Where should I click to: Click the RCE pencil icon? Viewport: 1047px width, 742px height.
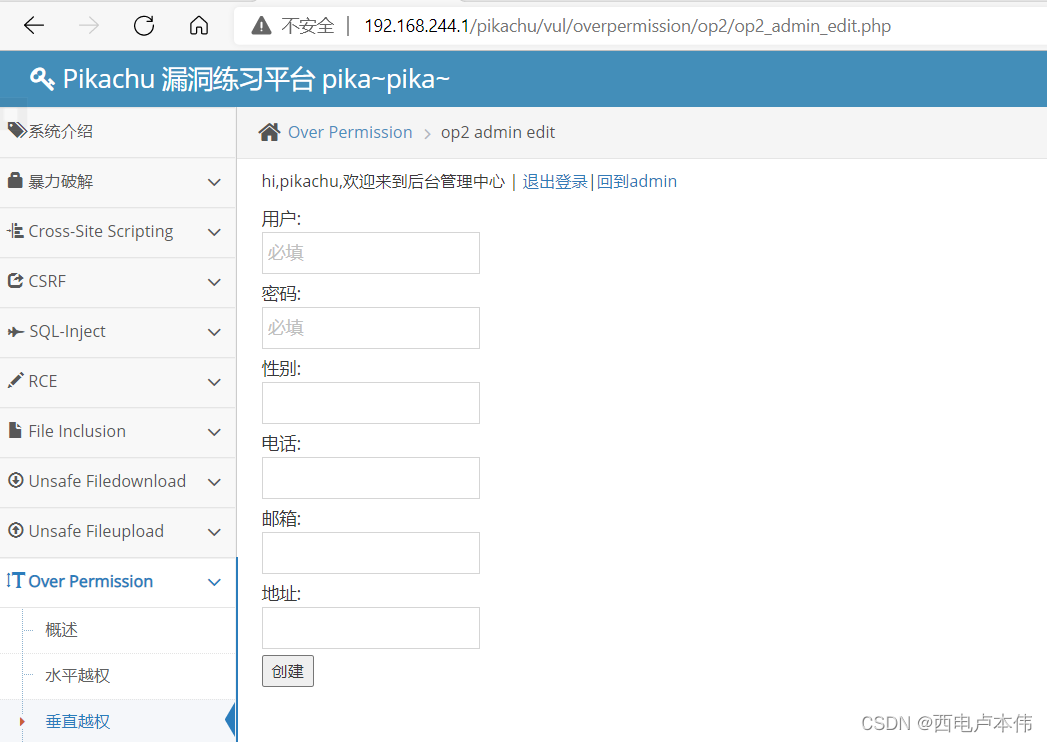15,380
